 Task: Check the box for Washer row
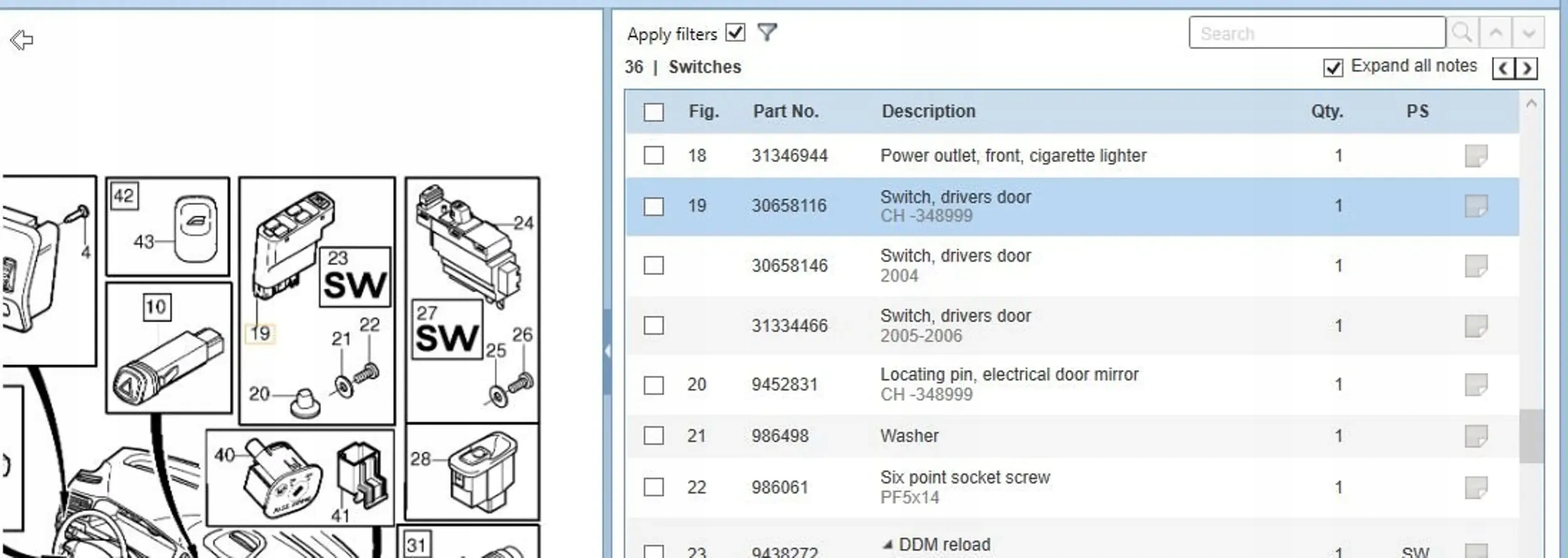point(654,435)
